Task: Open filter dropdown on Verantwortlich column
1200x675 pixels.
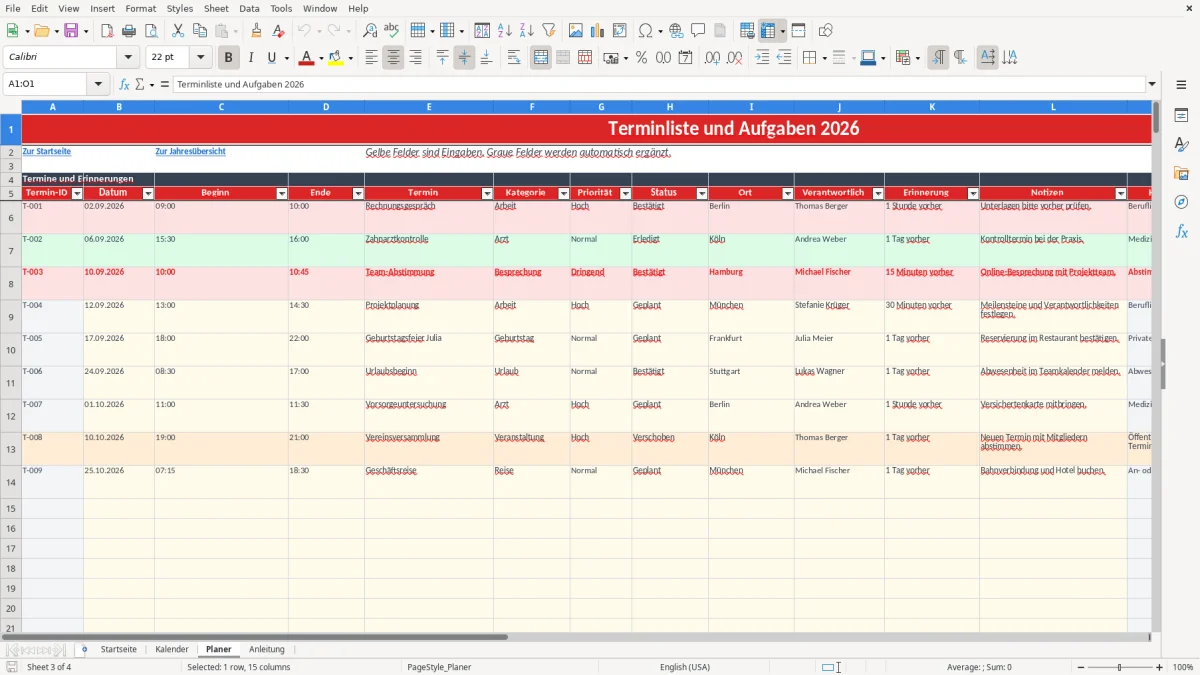Action: coord(878,193)
